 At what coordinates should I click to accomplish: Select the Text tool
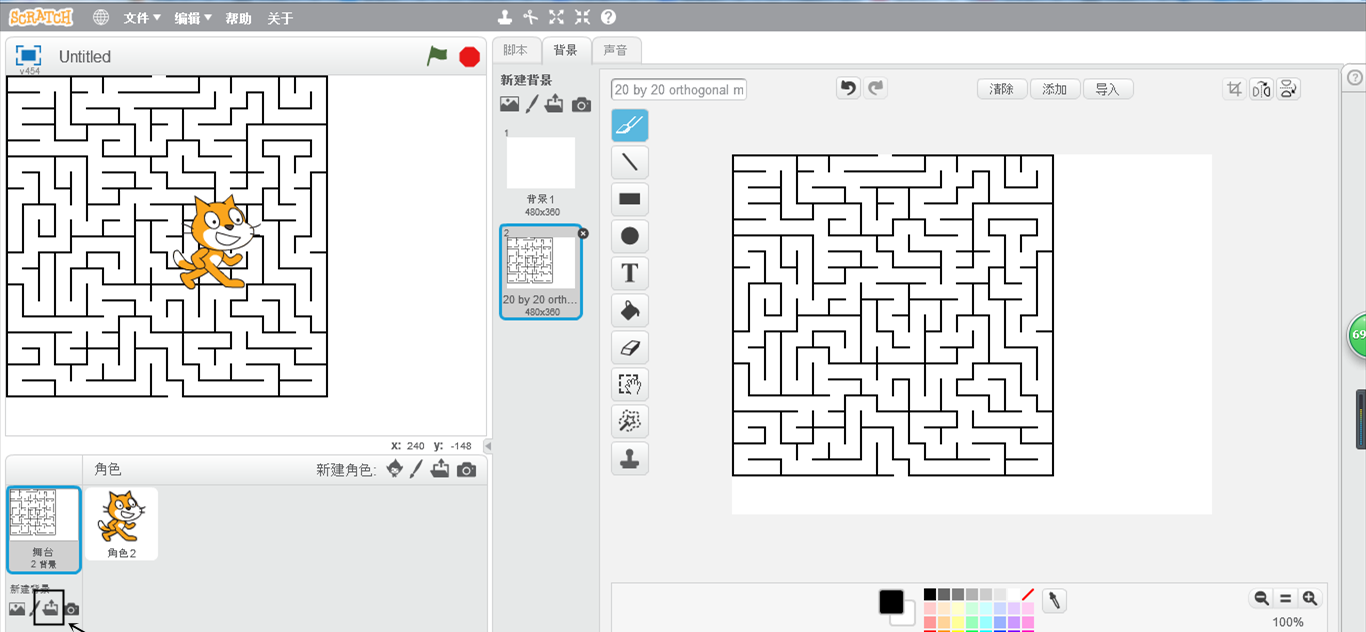[x=630, y=273]
